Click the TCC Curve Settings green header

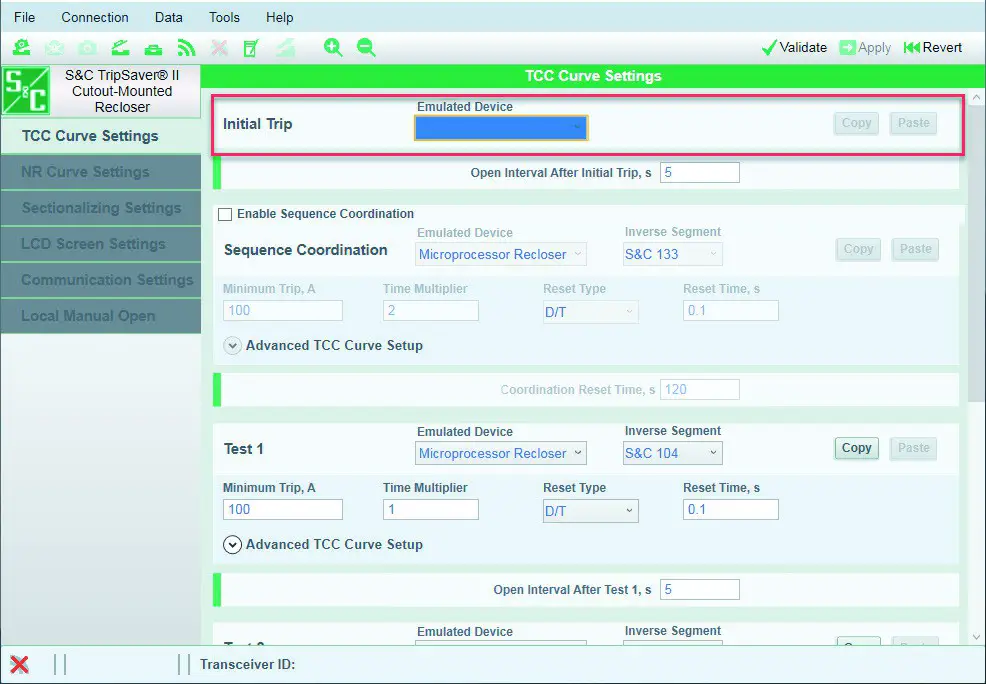click(593, 76)
